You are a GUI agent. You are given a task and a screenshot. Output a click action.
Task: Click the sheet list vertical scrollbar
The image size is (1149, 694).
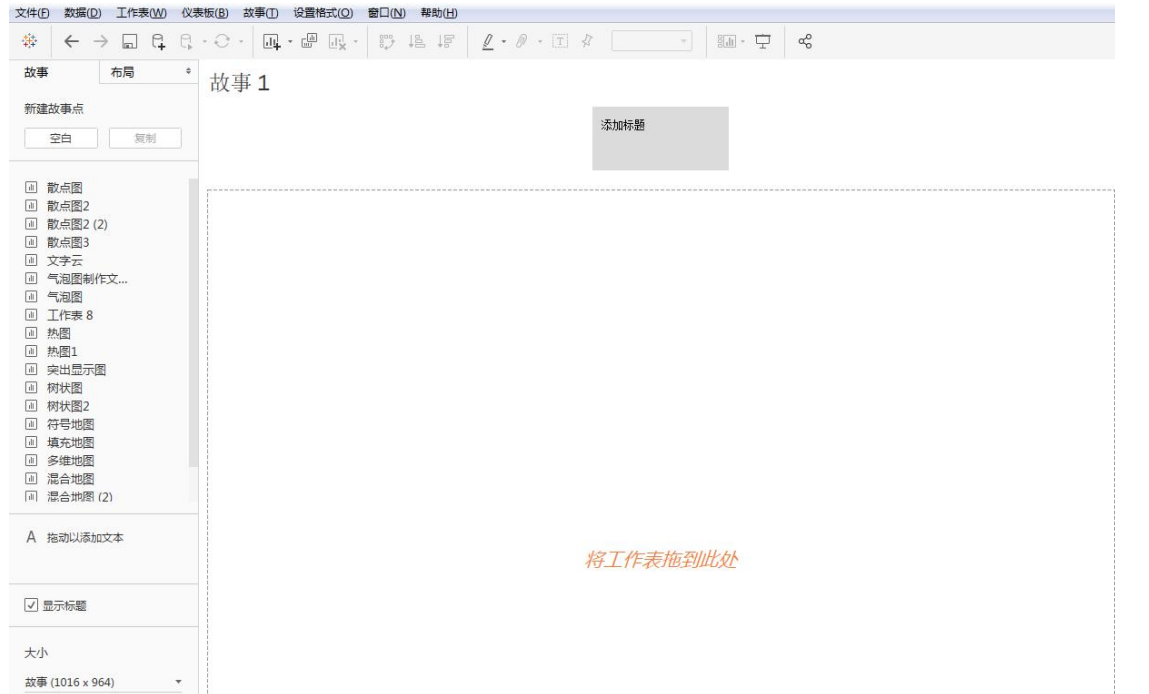tap(193, 322)
